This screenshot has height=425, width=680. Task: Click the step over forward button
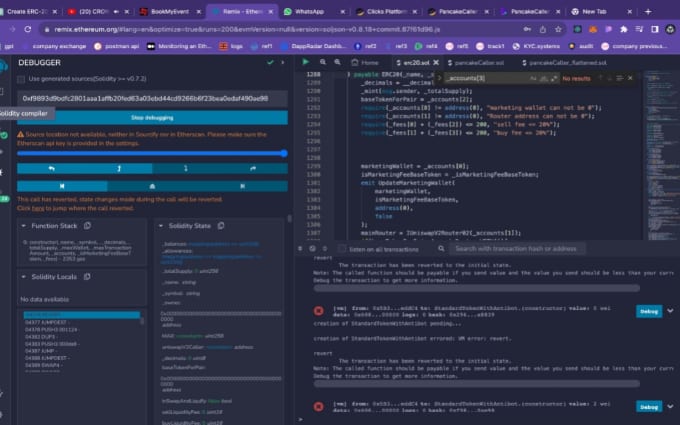click(253, 168)
